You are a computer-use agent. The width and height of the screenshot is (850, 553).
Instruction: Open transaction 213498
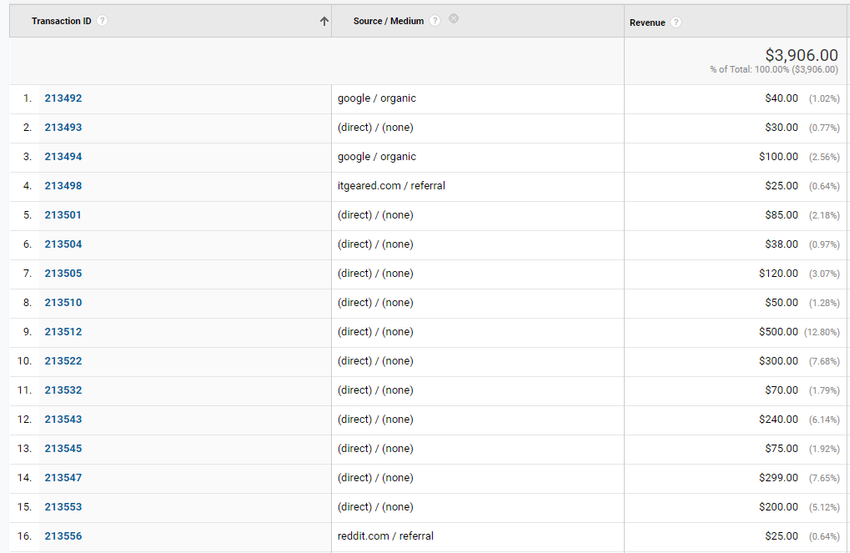pos(63,186)
